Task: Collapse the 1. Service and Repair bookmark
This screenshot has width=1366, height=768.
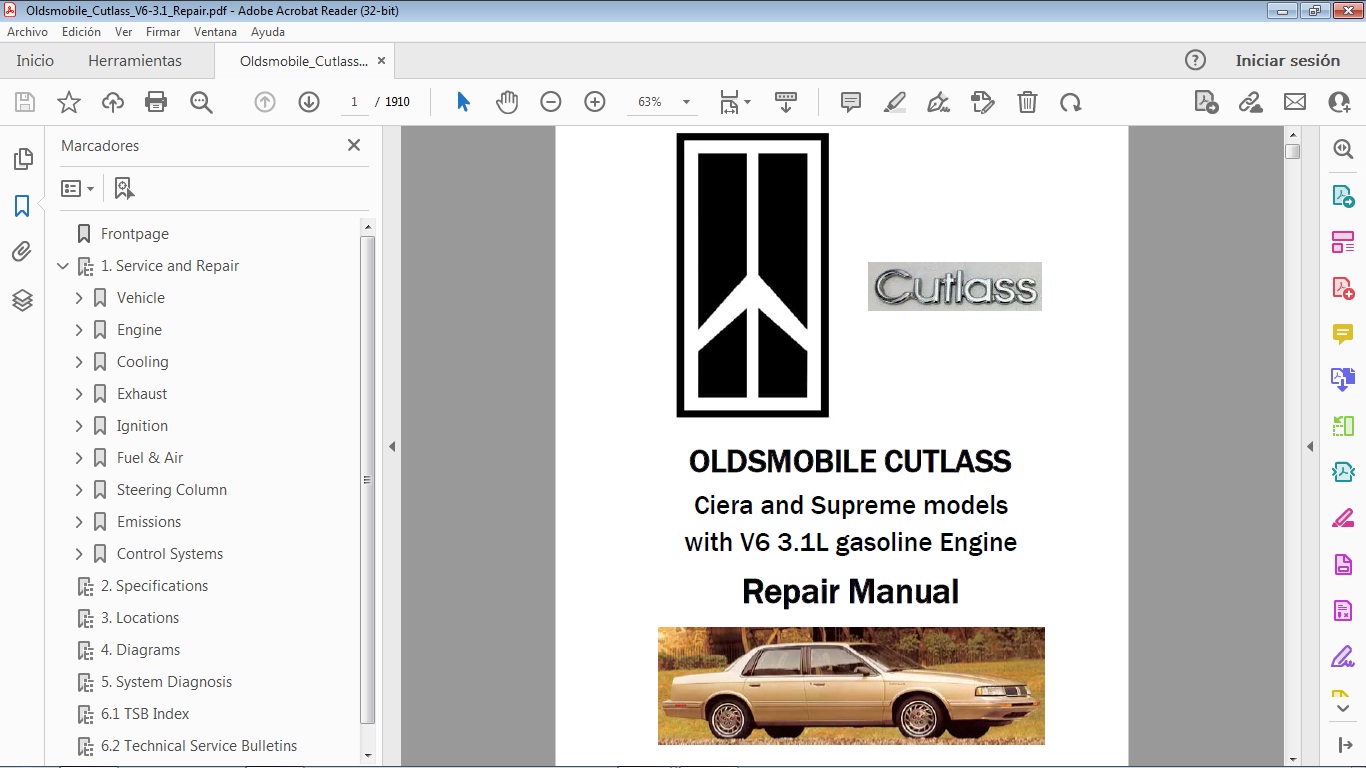Action: tap(63, 266)
